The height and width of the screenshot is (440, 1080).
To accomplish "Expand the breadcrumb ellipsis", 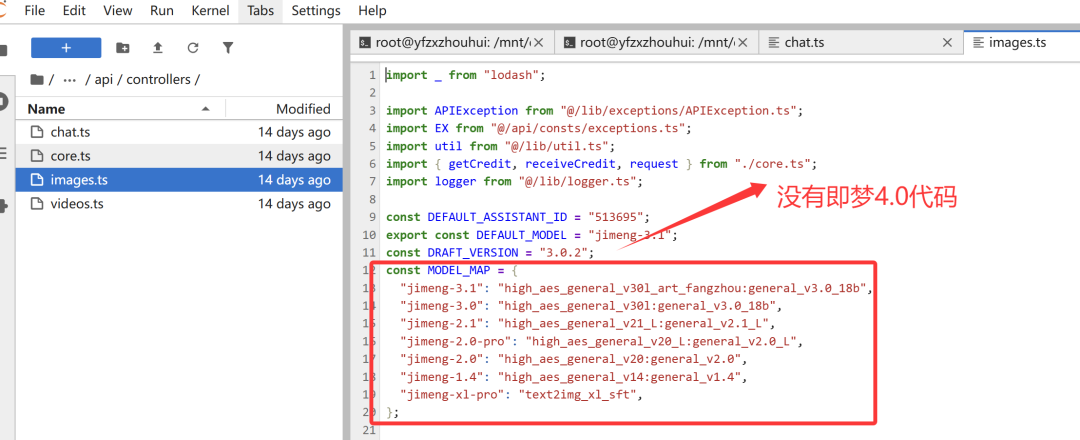I will tap(70, 79).
